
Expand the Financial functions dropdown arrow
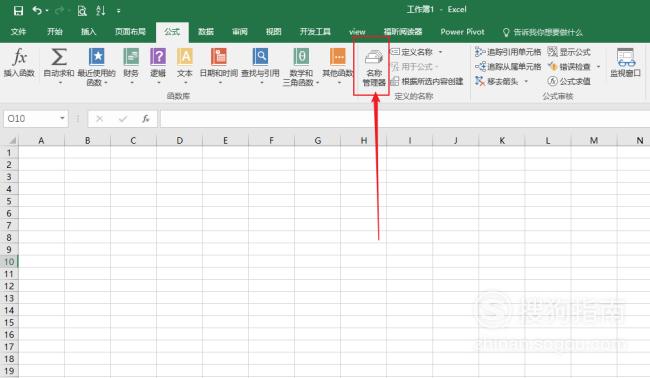coord(131,82)
